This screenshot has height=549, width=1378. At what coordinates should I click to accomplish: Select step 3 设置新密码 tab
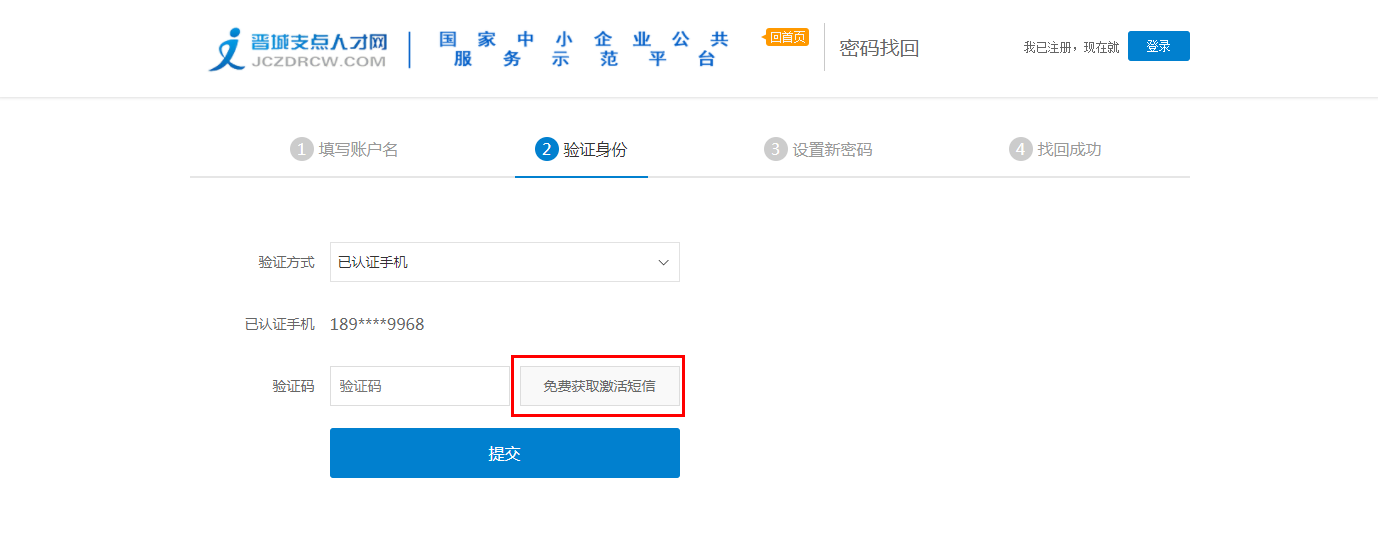pos(818,149)
